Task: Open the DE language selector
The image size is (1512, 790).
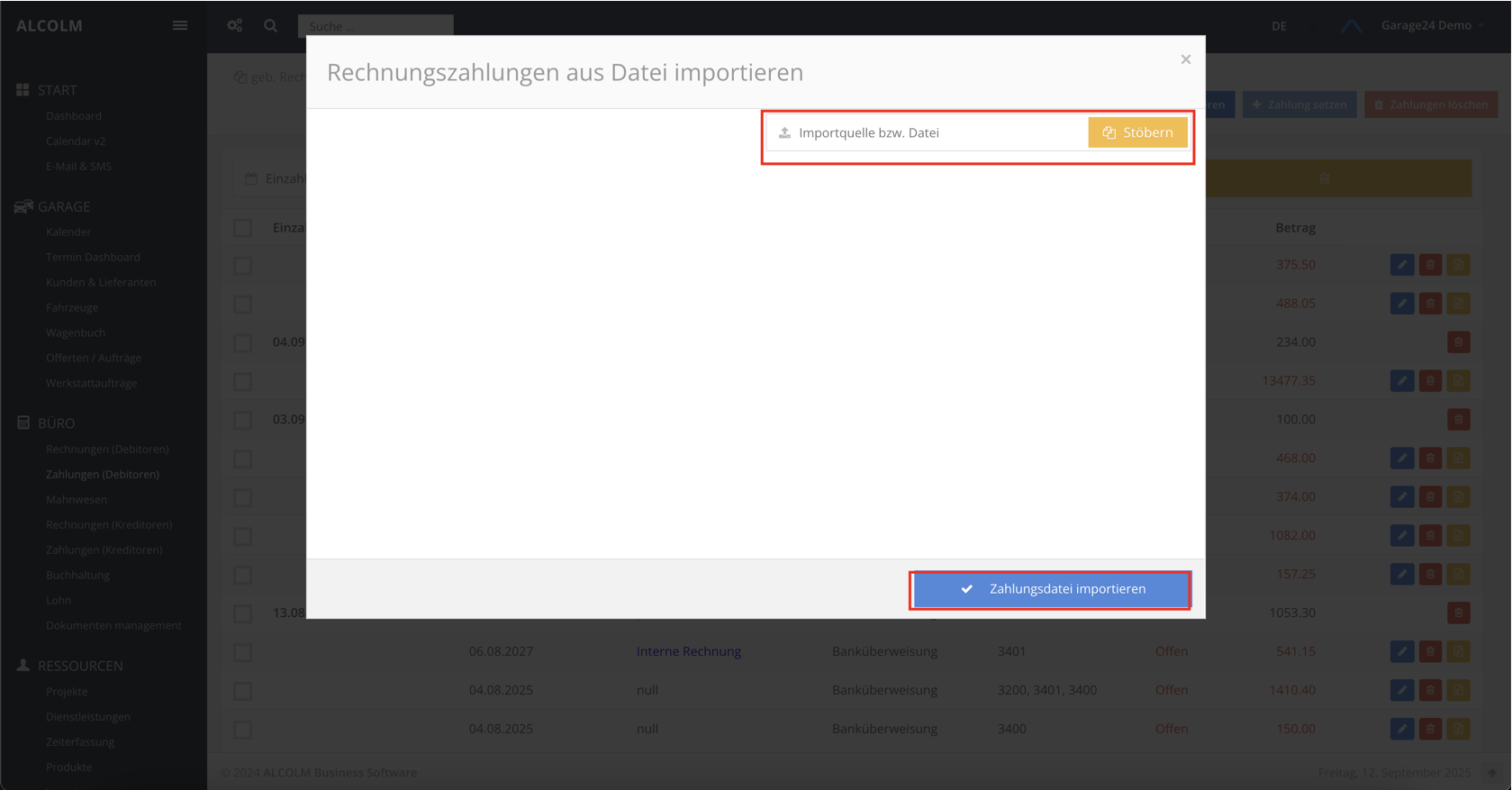Action: [x=1279, y=26]
